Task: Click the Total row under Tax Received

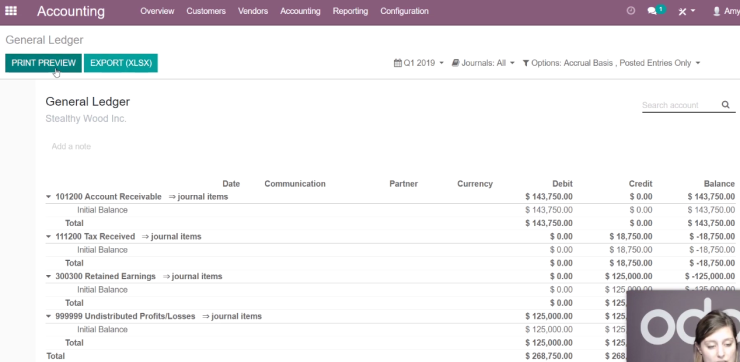Action: [390, 263]
